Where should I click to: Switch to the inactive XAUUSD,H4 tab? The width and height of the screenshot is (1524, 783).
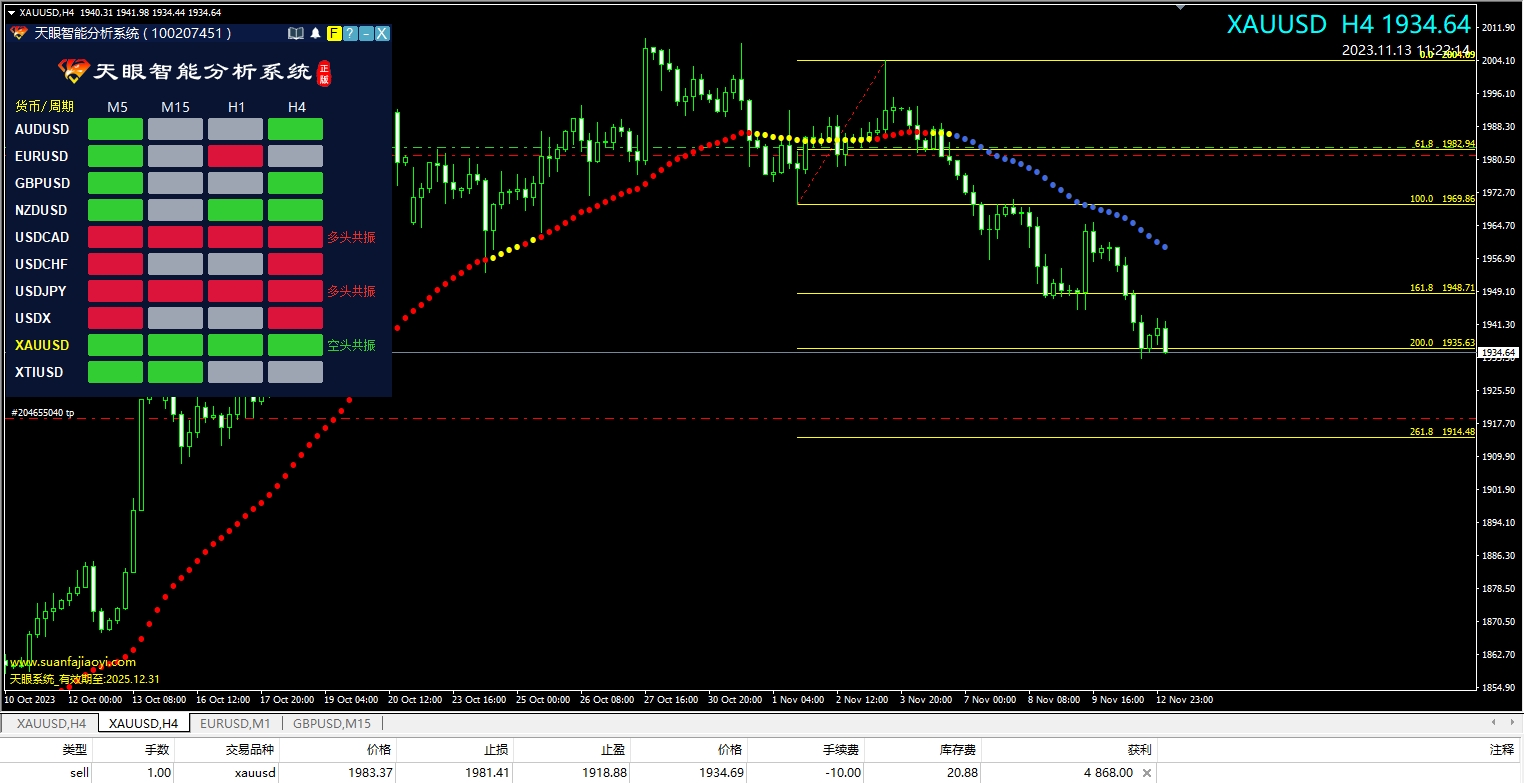(x=51, y=723)
